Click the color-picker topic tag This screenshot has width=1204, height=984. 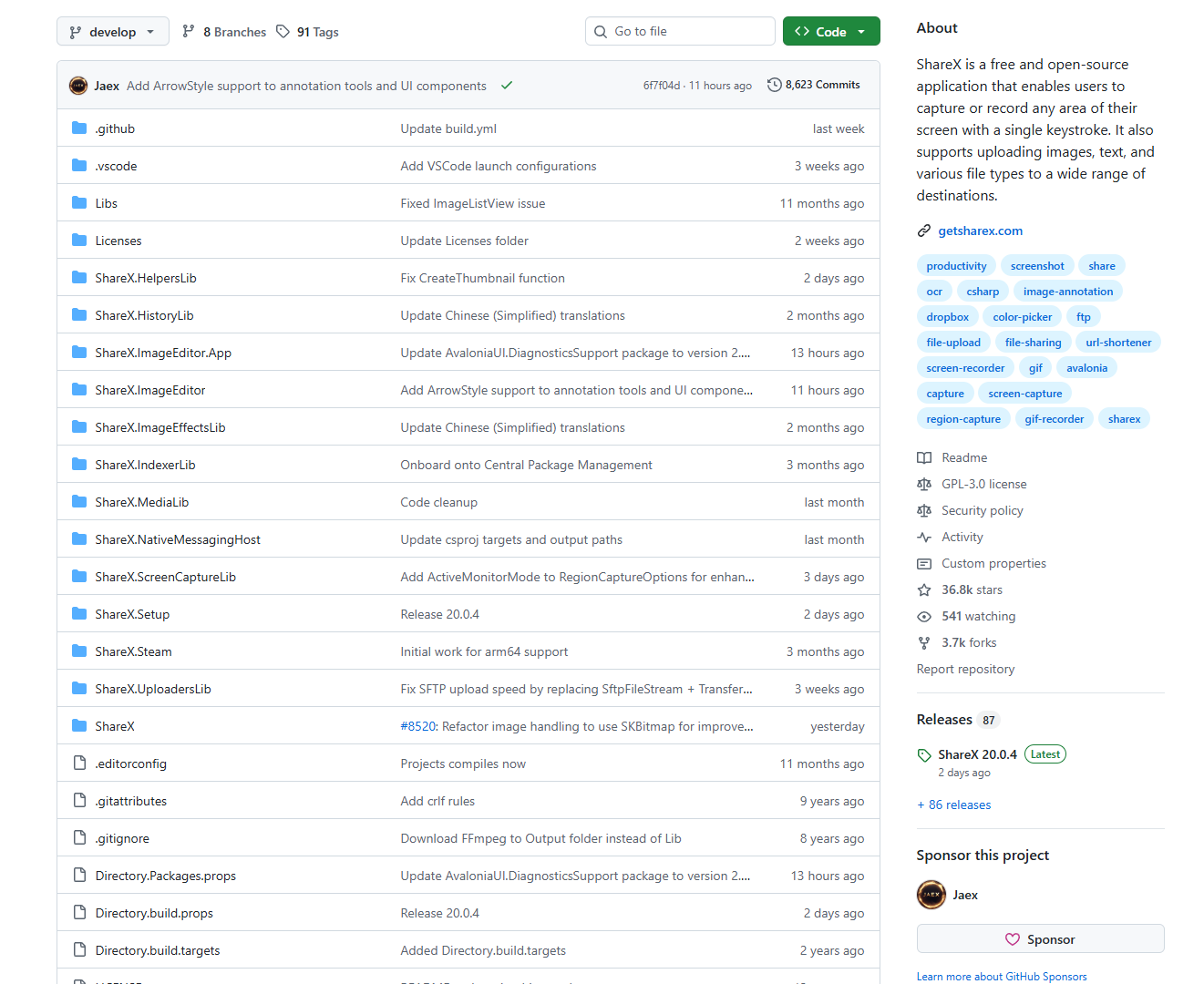tap(1023, 317)
